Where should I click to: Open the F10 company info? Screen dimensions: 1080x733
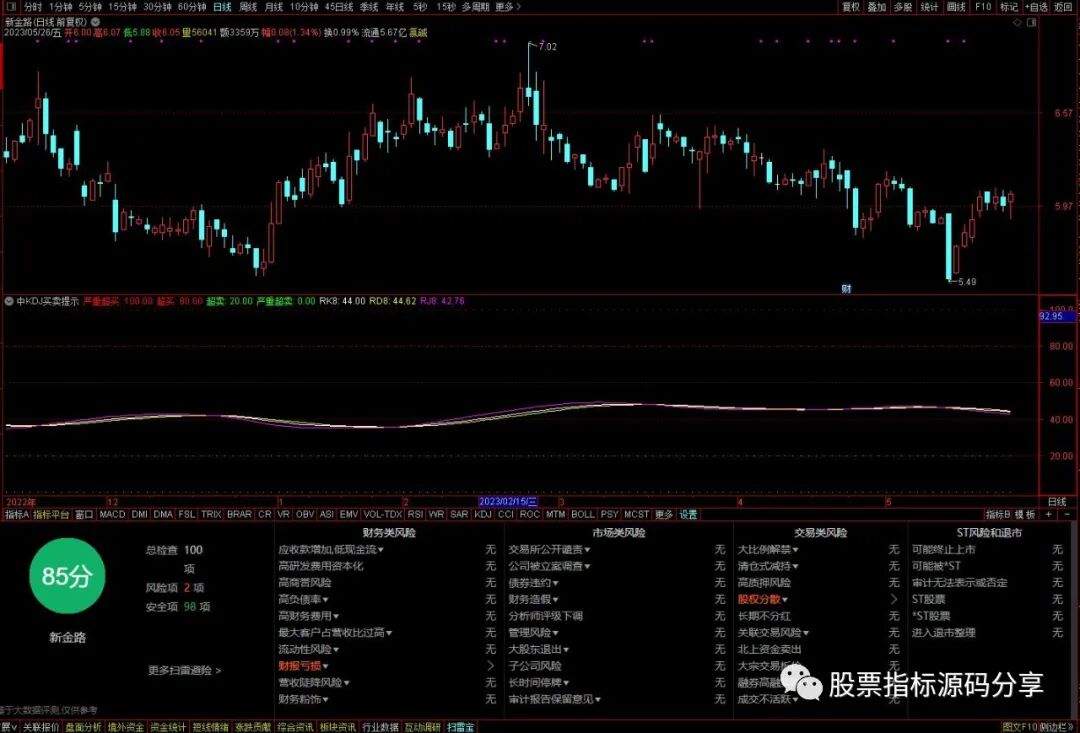[983, 7]
